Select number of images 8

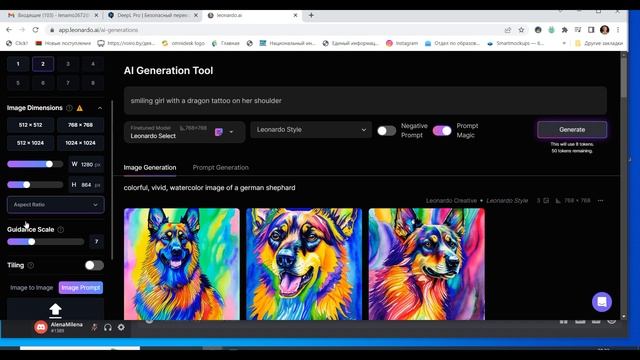coord(93,83)
